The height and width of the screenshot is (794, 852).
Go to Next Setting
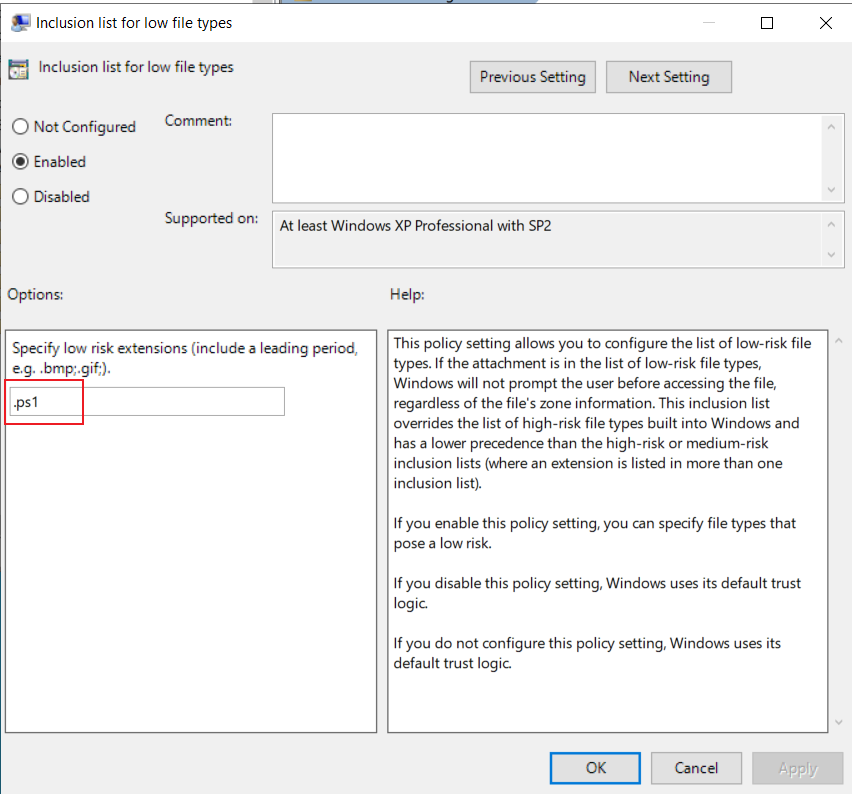(x=669, y=77)
